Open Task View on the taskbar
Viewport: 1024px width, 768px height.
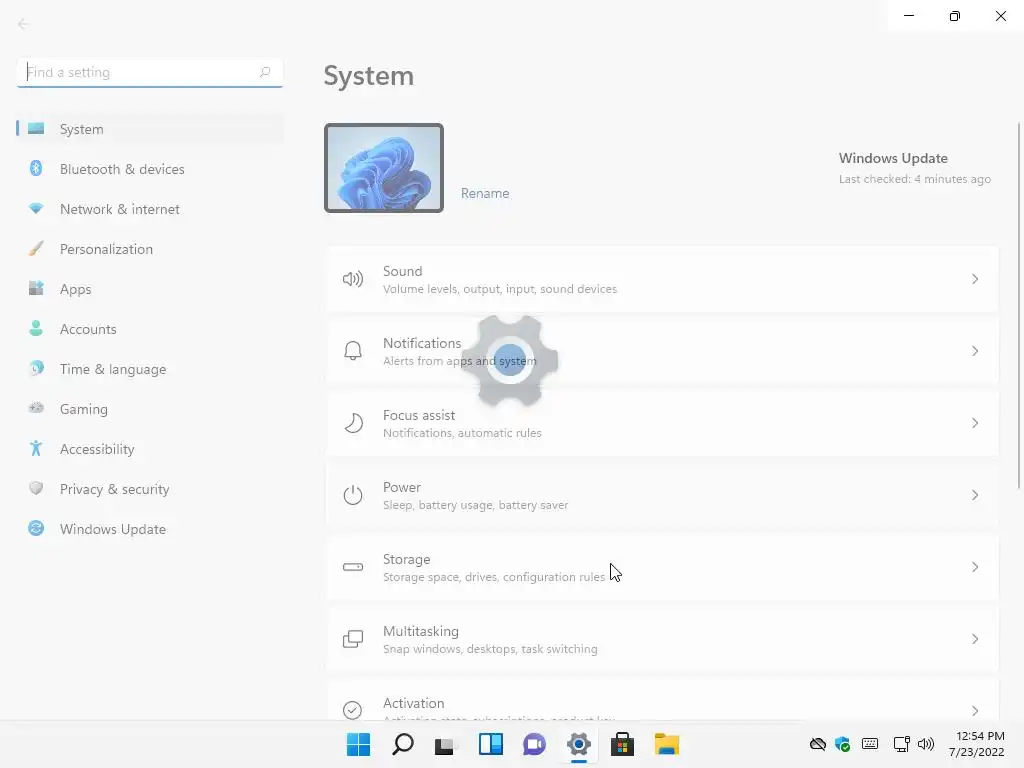(x=446, y=744)
